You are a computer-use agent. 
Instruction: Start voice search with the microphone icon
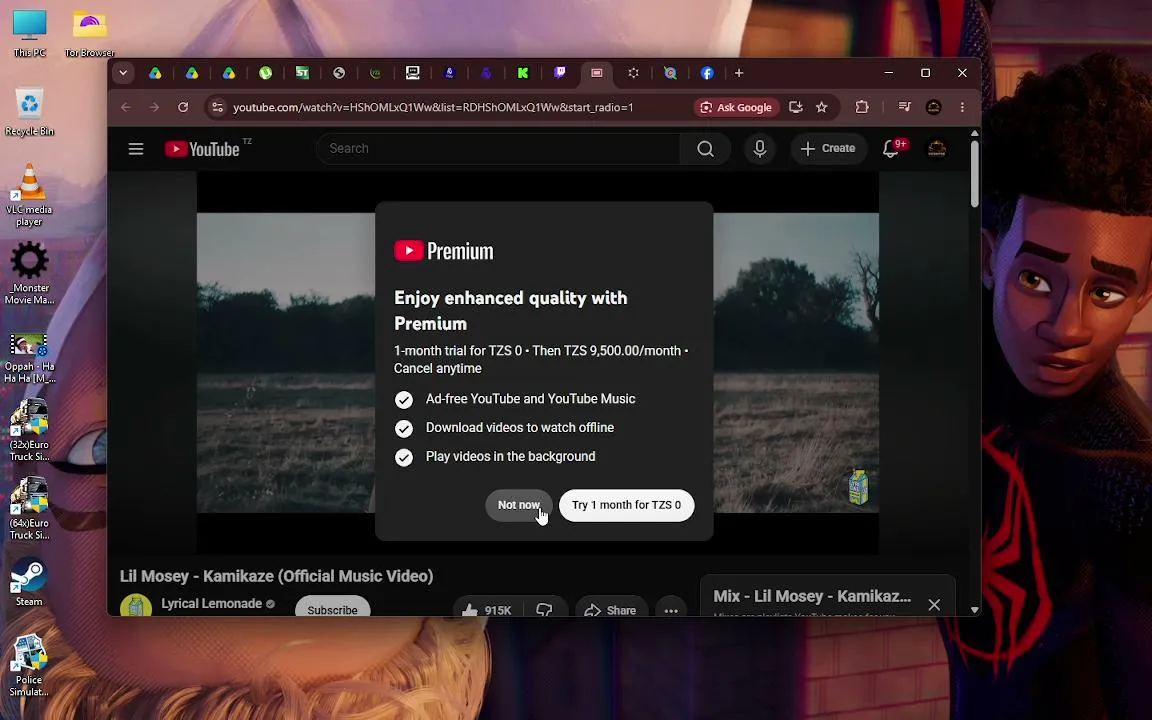tap(760, 149)
